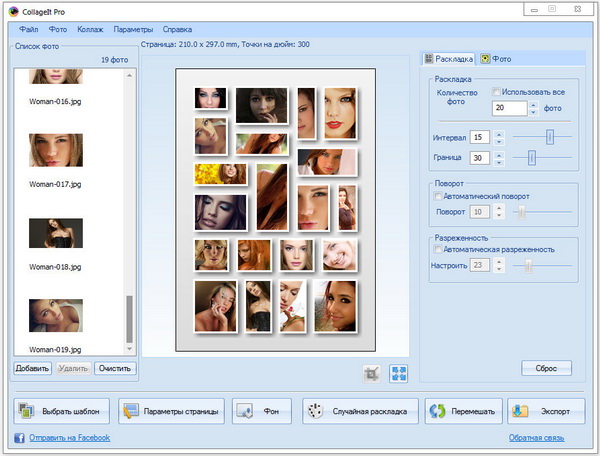
Task: Click the Интервал slider handle
Action: pos(549,136)
